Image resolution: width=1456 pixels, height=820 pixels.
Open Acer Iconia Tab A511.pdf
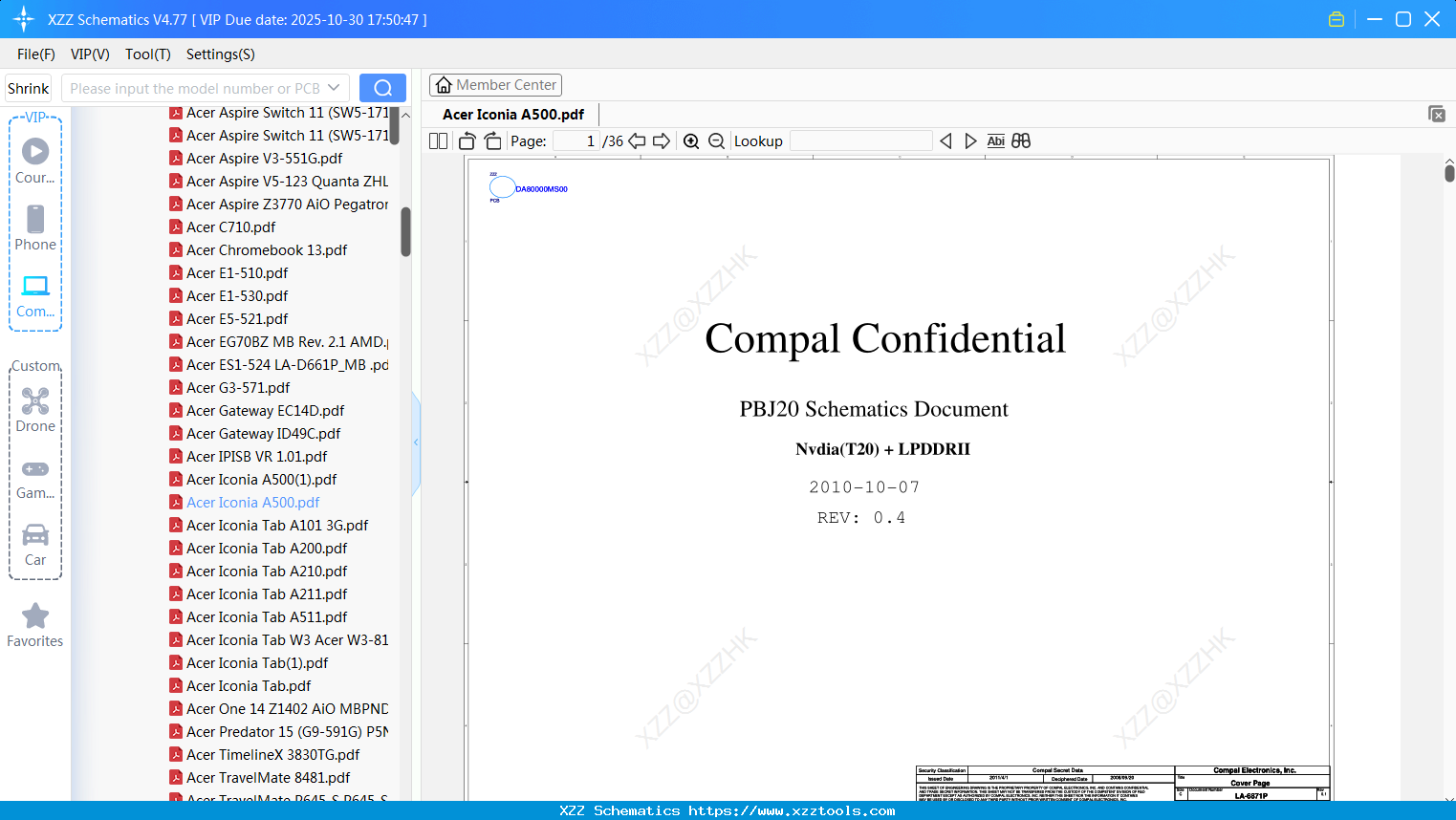pyautogui.click(x=267, y=616)
